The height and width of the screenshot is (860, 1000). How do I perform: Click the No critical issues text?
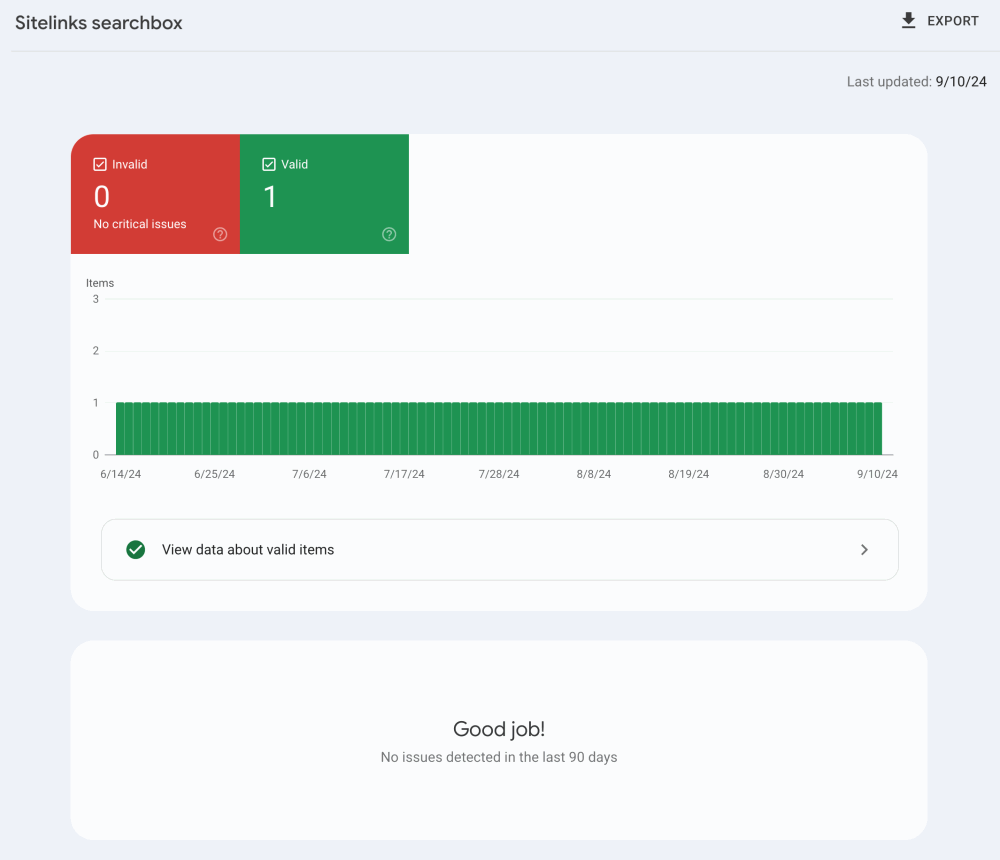pos(140,224)
